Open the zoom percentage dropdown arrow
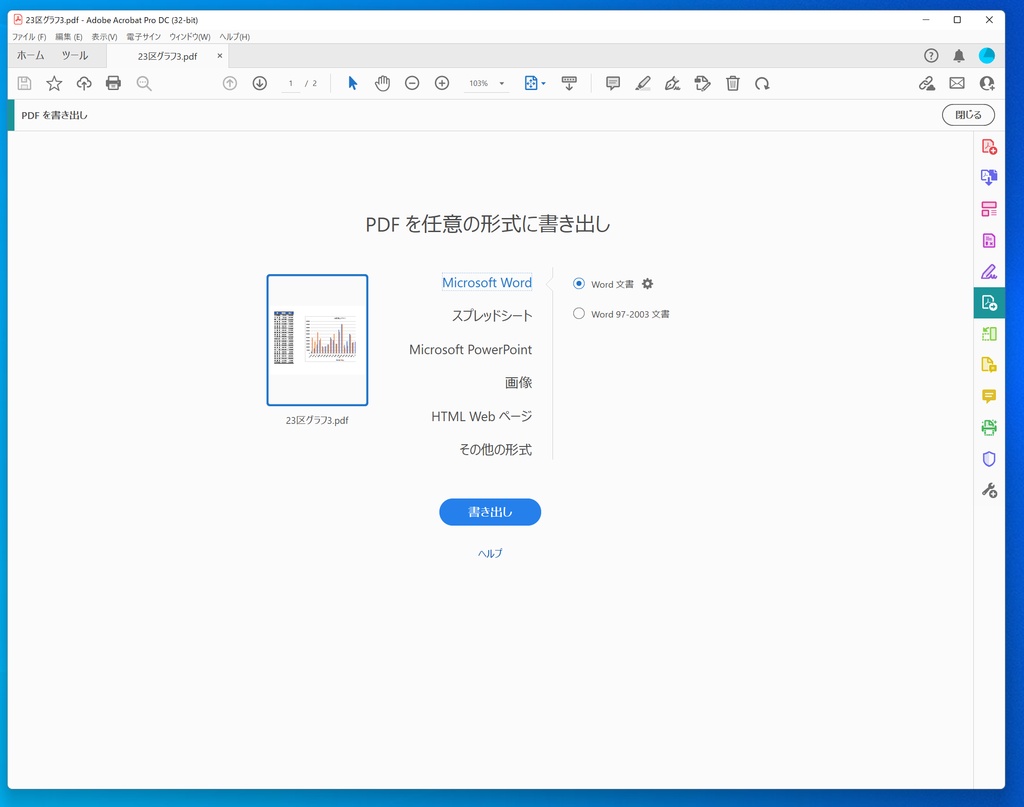 coord(502,84)
